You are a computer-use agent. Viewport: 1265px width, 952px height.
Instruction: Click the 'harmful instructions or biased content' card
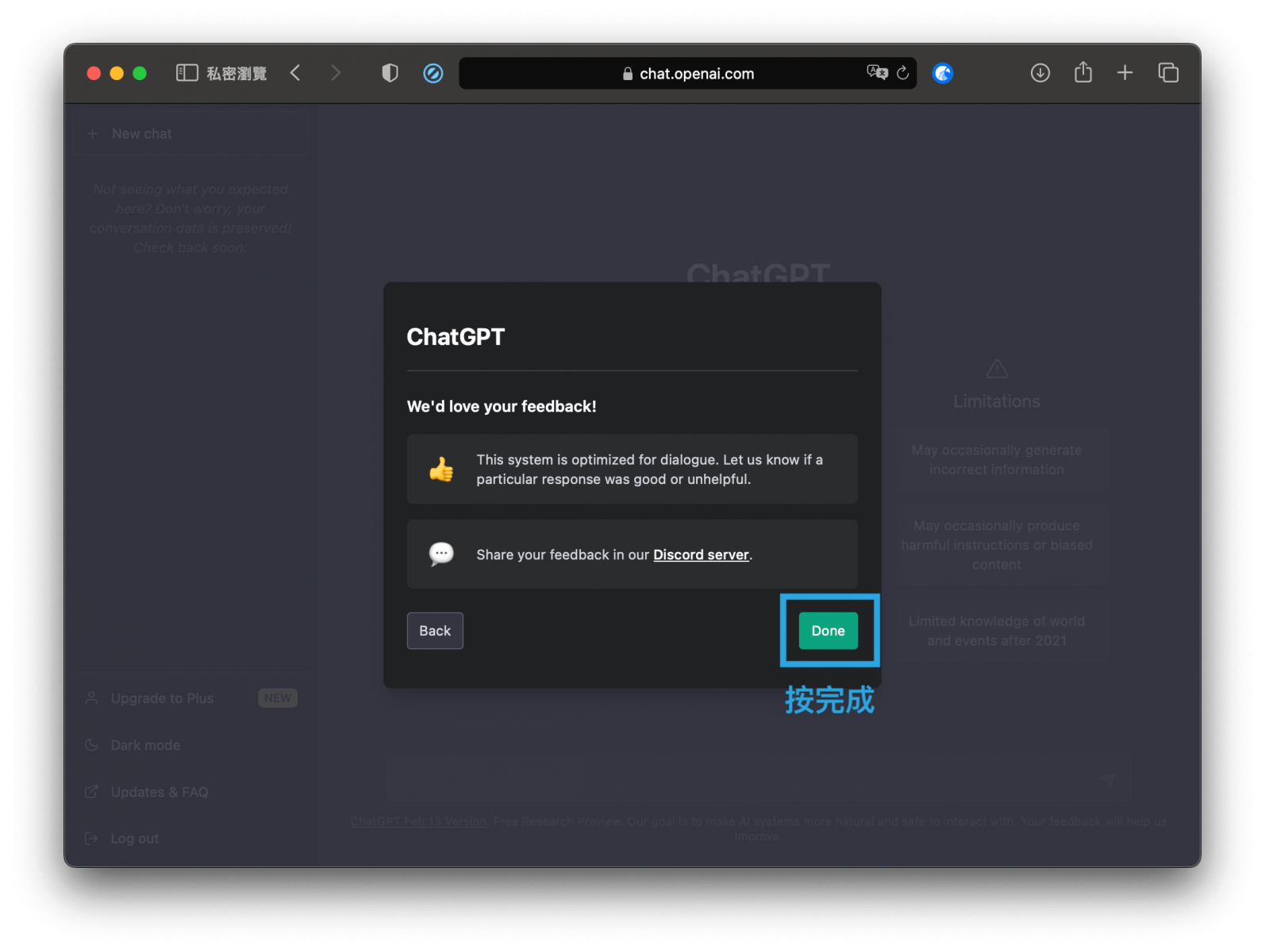point(997,545)
